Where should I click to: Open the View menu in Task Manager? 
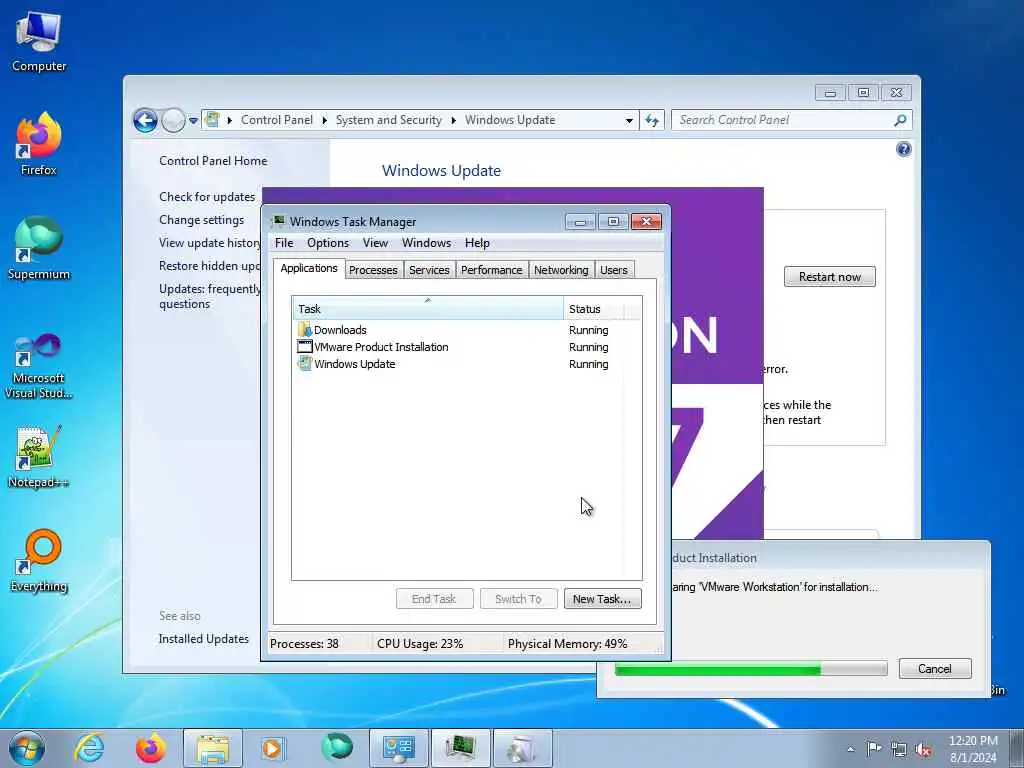pos(376,243)
